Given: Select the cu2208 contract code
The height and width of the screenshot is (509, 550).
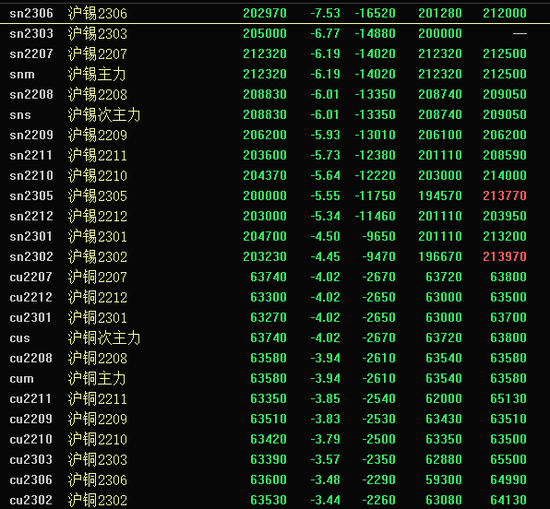Looking at the screenshot, I should pyautogui.click(x=31, y=358).
